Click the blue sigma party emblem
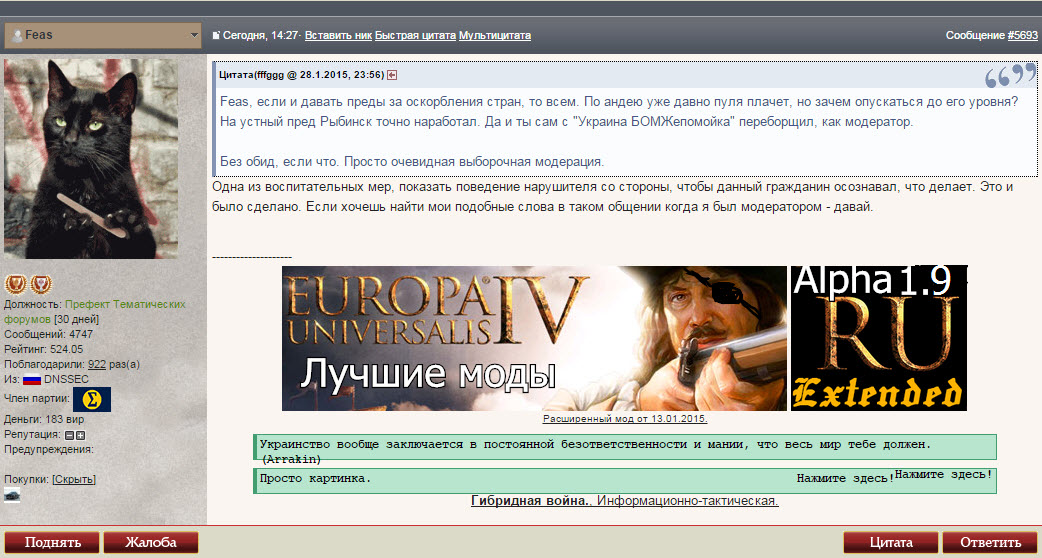The image size is (1042, 558). (x=92, y=399)
